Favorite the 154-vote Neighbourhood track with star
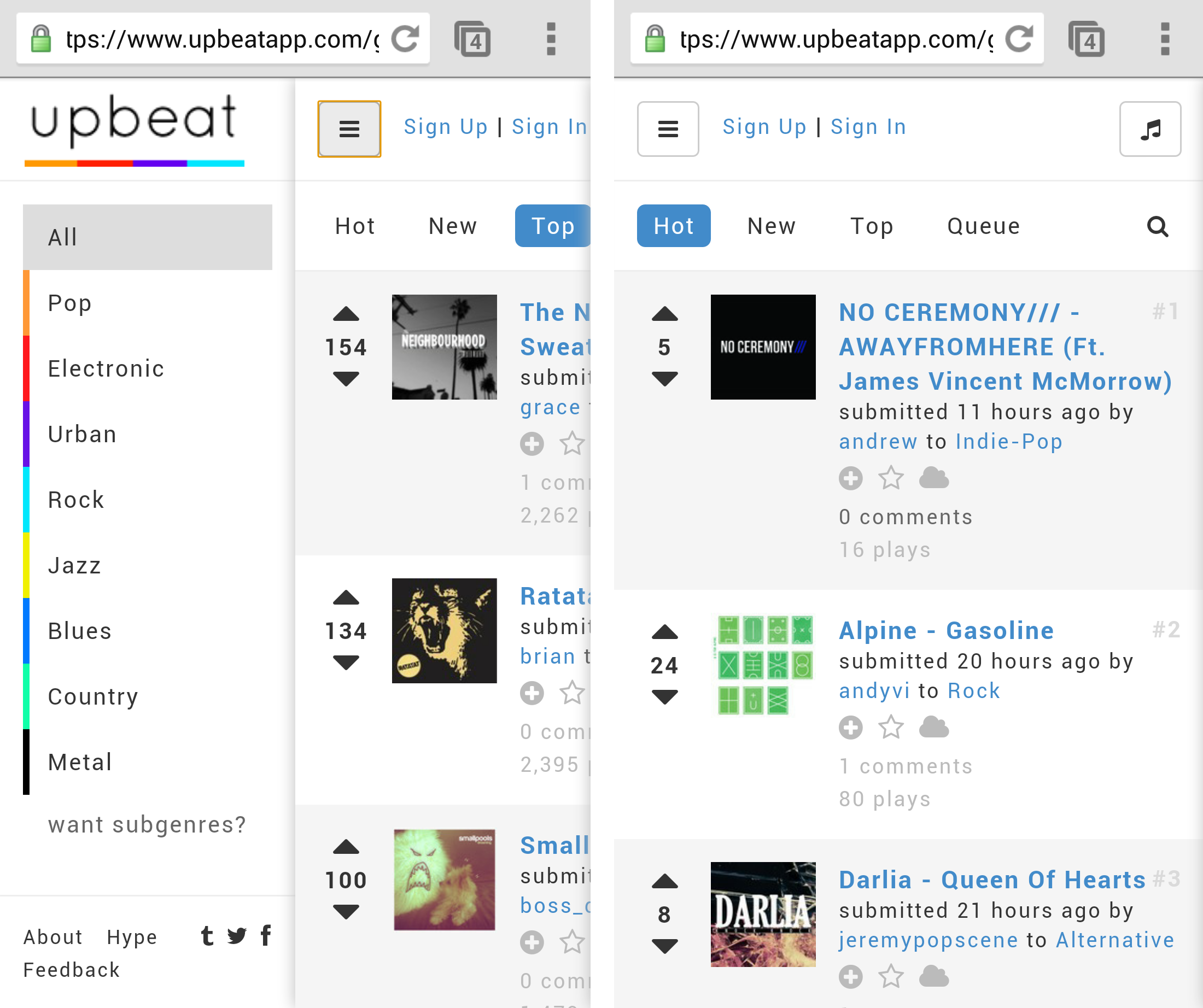The width and height of the screenshot is (1203, 1008). click(x=572, y=444)
